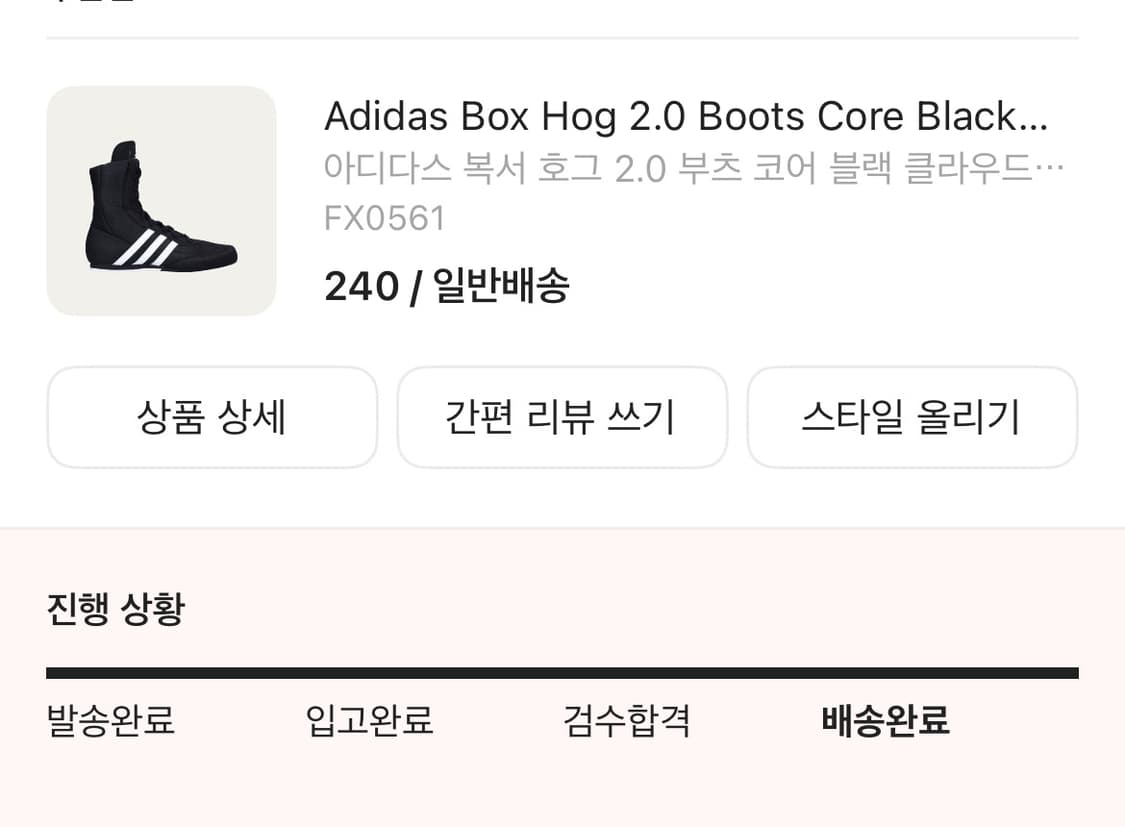Viewport: 1125px width, 827px height.
Task: Tap 간편 리뷰 쓰기 to write a review
Action: click(x=562, y=417)
